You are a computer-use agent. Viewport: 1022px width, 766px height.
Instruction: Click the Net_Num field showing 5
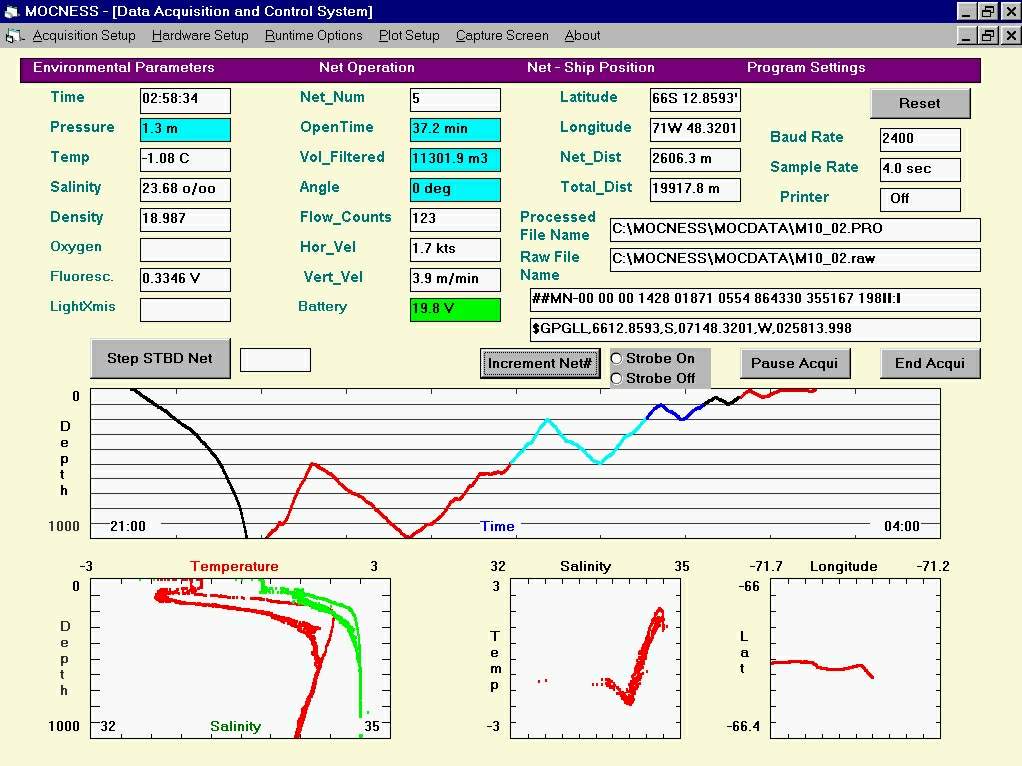click(456, 100)
